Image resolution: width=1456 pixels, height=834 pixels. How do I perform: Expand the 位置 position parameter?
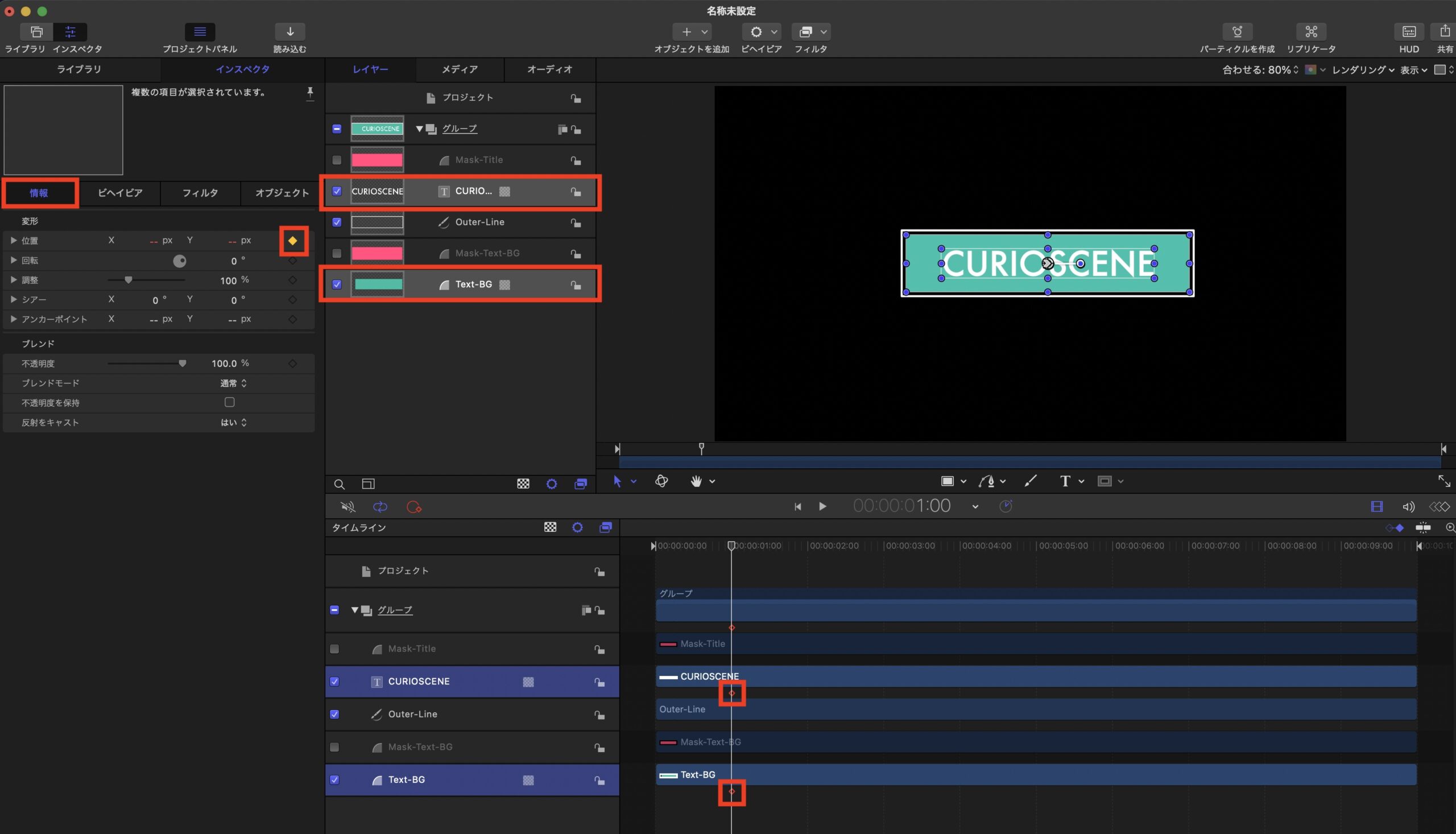click(x=13, y=241)
